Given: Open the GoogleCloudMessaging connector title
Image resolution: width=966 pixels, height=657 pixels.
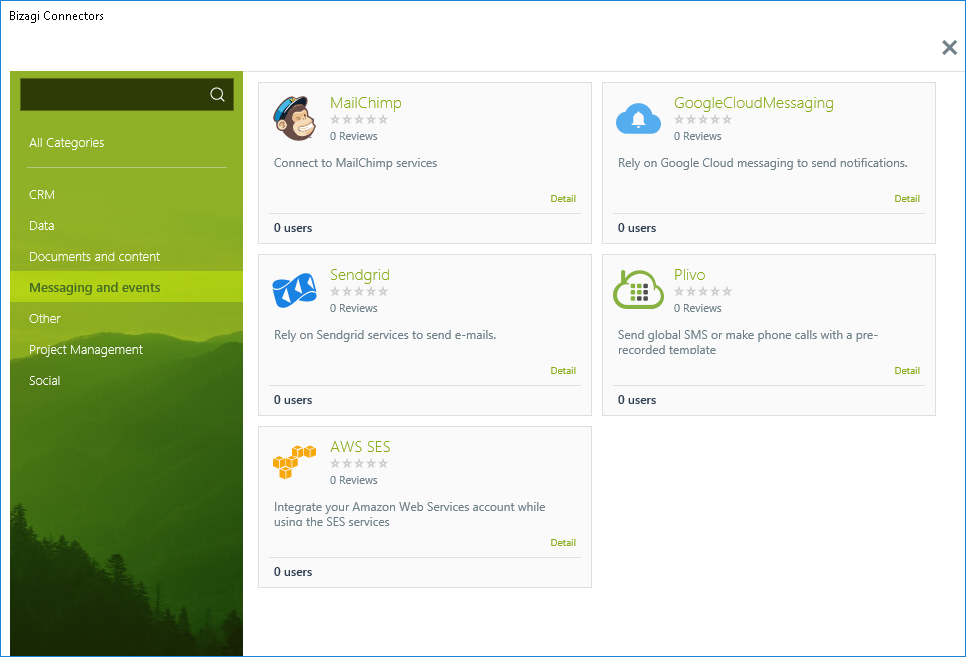Looking at the screenshot, I should click(753, 103).
